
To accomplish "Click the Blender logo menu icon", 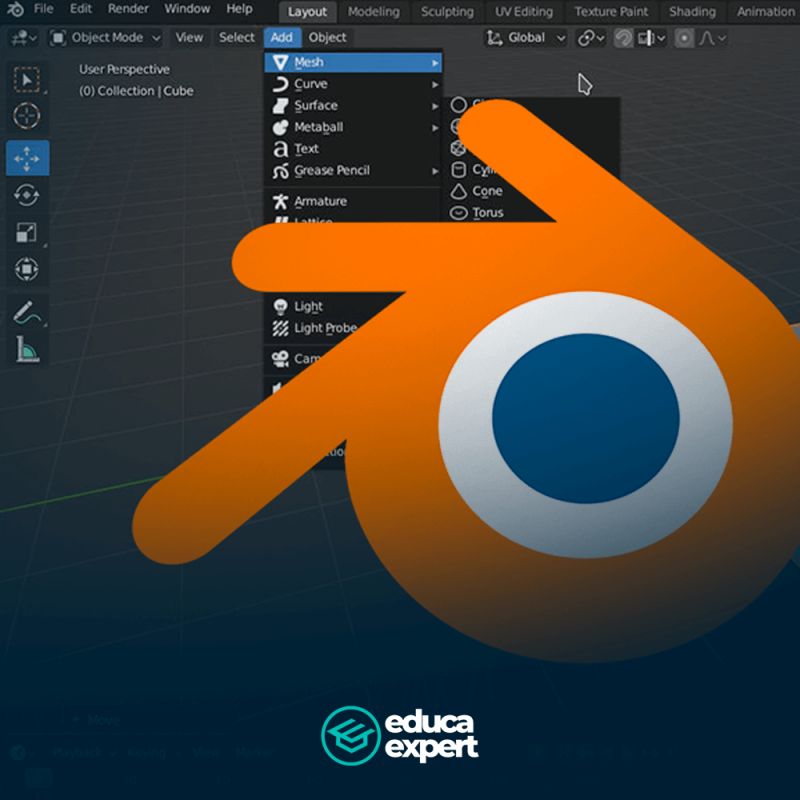I will click(x=14, y=10).
